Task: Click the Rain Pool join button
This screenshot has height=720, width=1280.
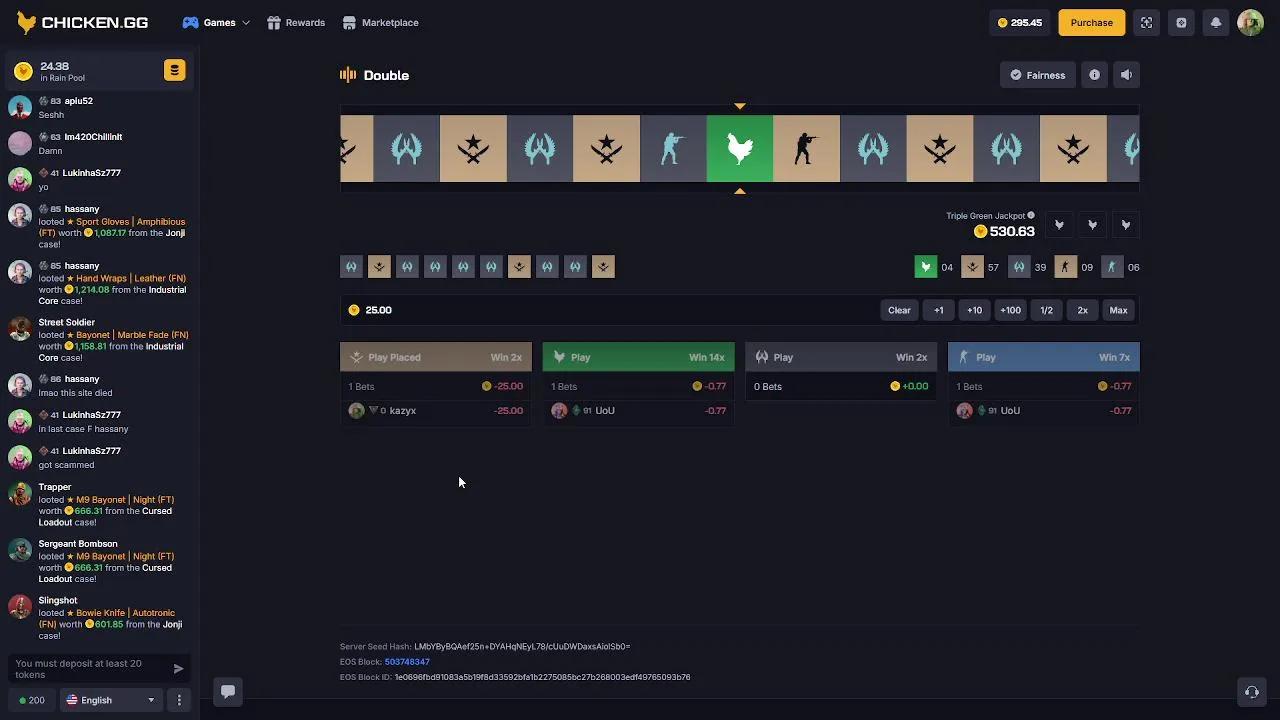Action: [175, 70]
